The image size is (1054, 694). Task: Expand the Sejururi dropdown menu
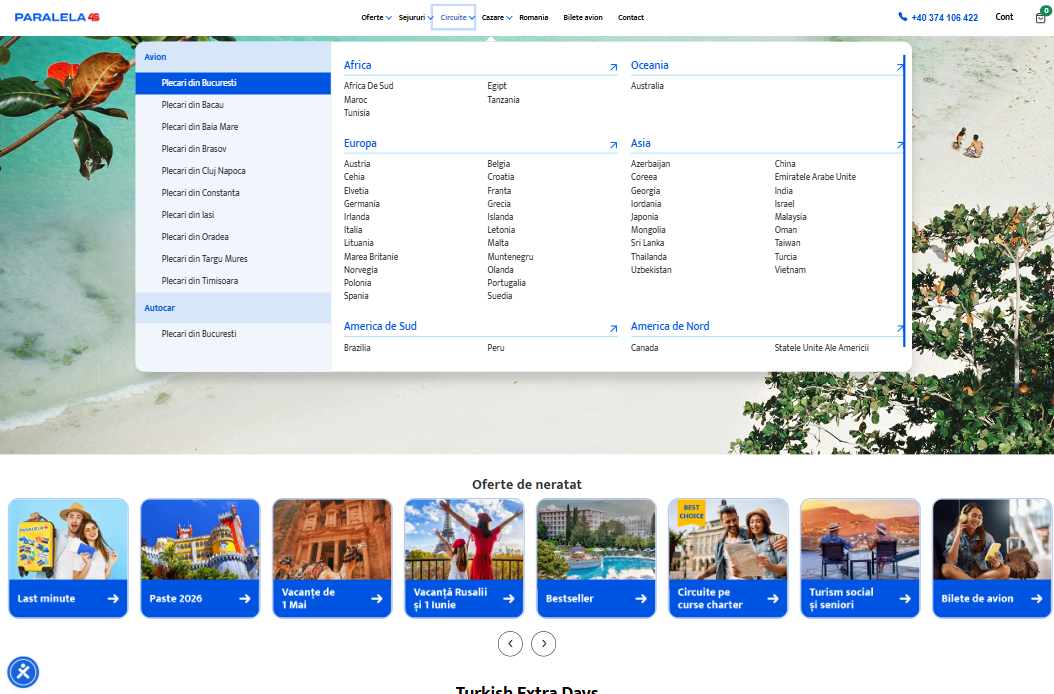[416, 17]
